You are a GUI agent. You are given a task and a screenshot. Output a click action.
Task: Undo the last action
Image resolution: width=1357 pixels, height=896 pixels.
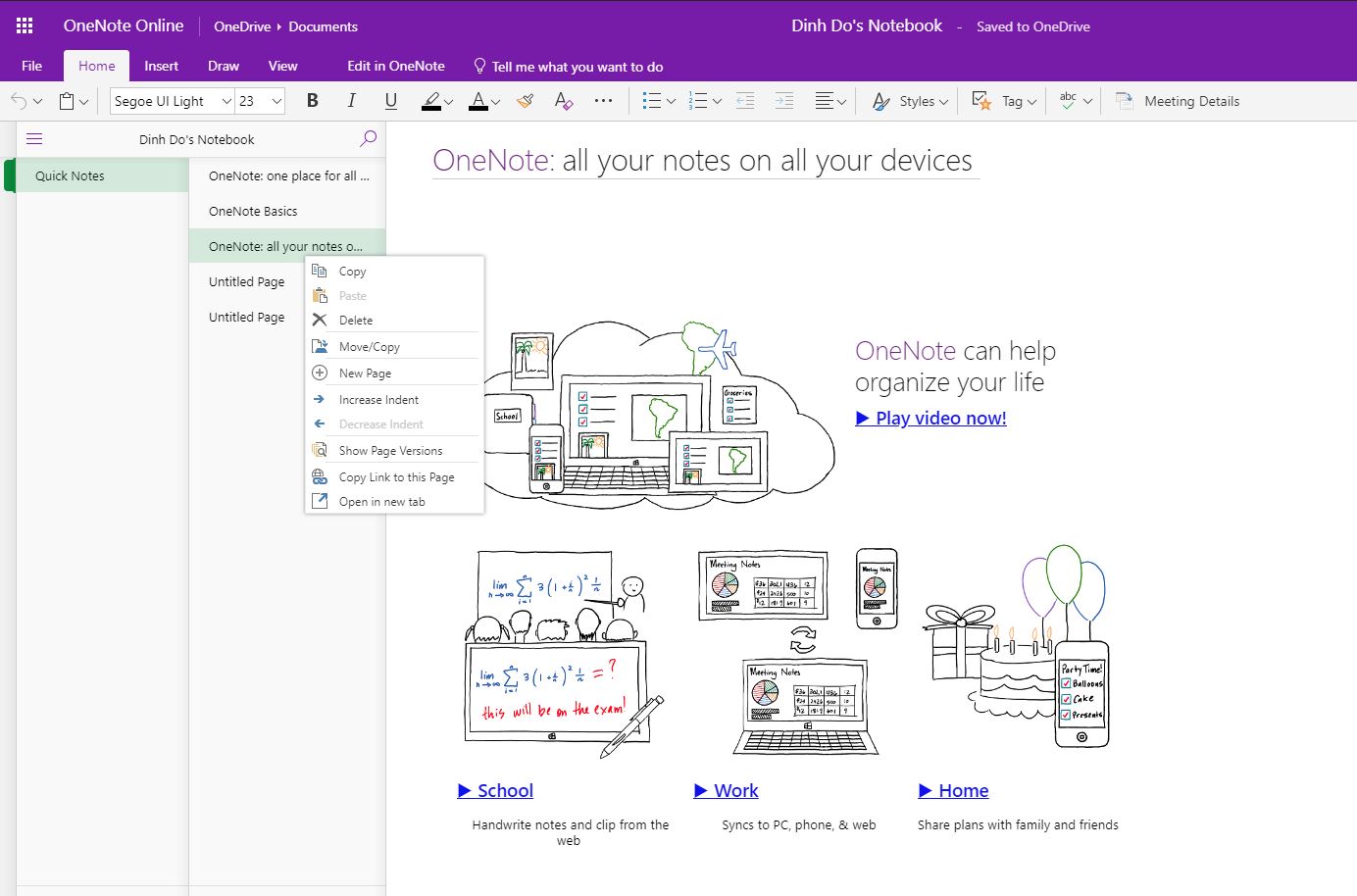17,100
